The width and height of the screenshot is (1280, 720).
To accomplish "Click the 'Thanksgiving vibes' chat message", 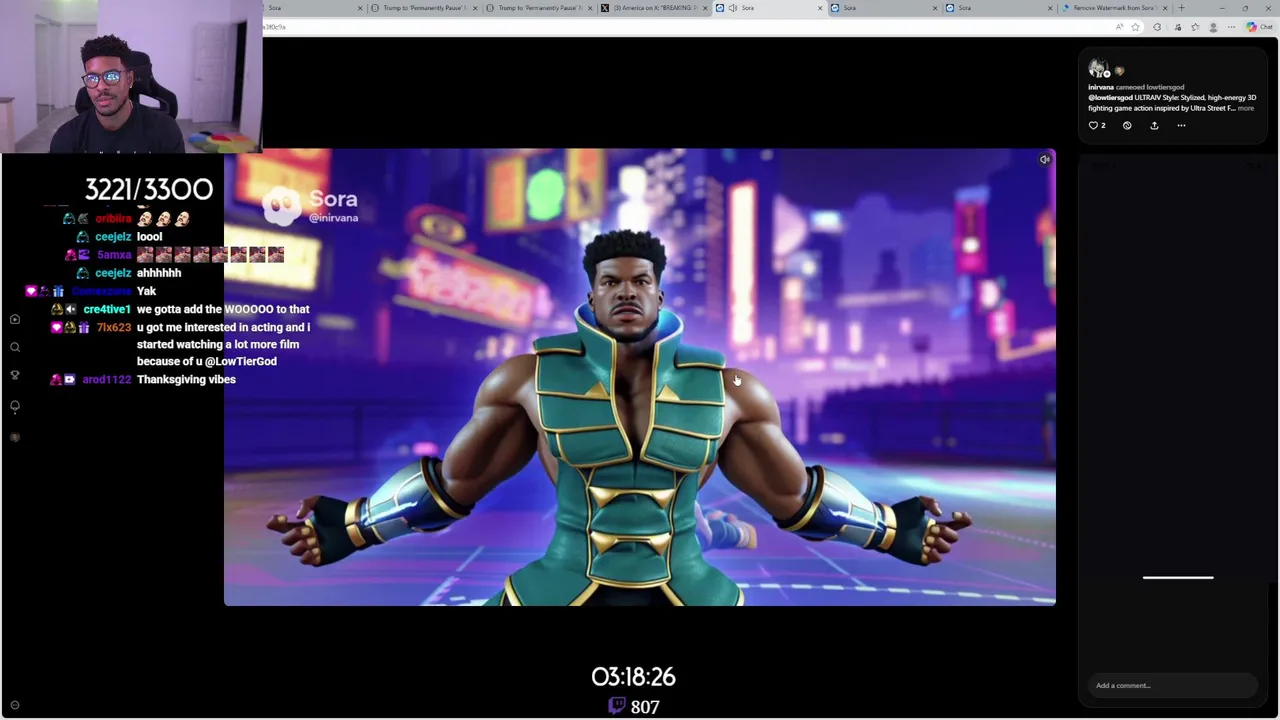I will pos(186,380).
